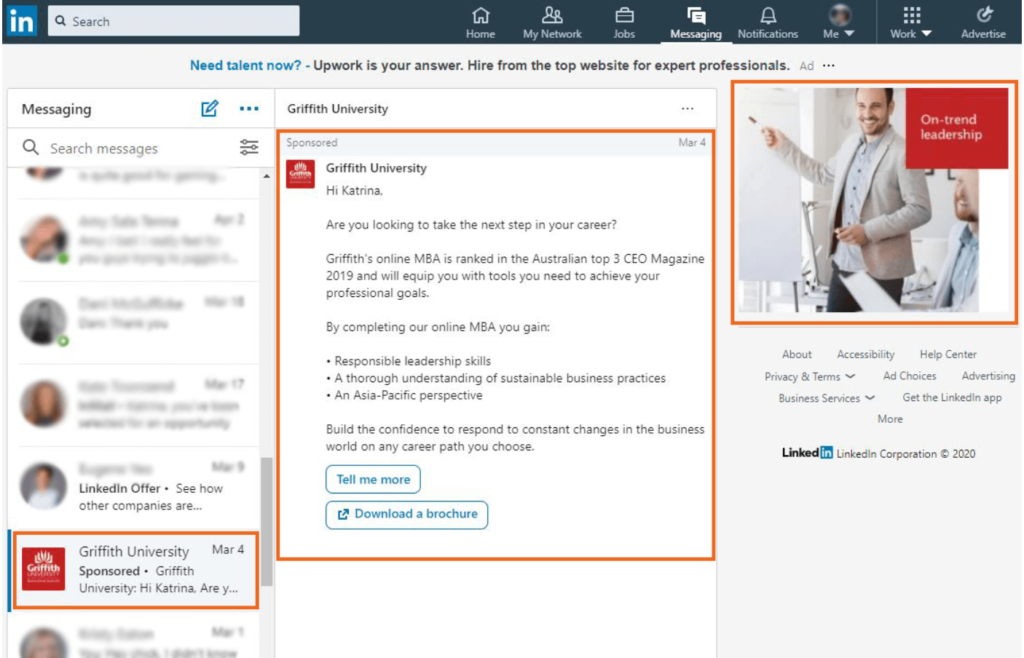1024x658 pixels.
Task: Click the LinkedIn logo
Action: point(21,21)
